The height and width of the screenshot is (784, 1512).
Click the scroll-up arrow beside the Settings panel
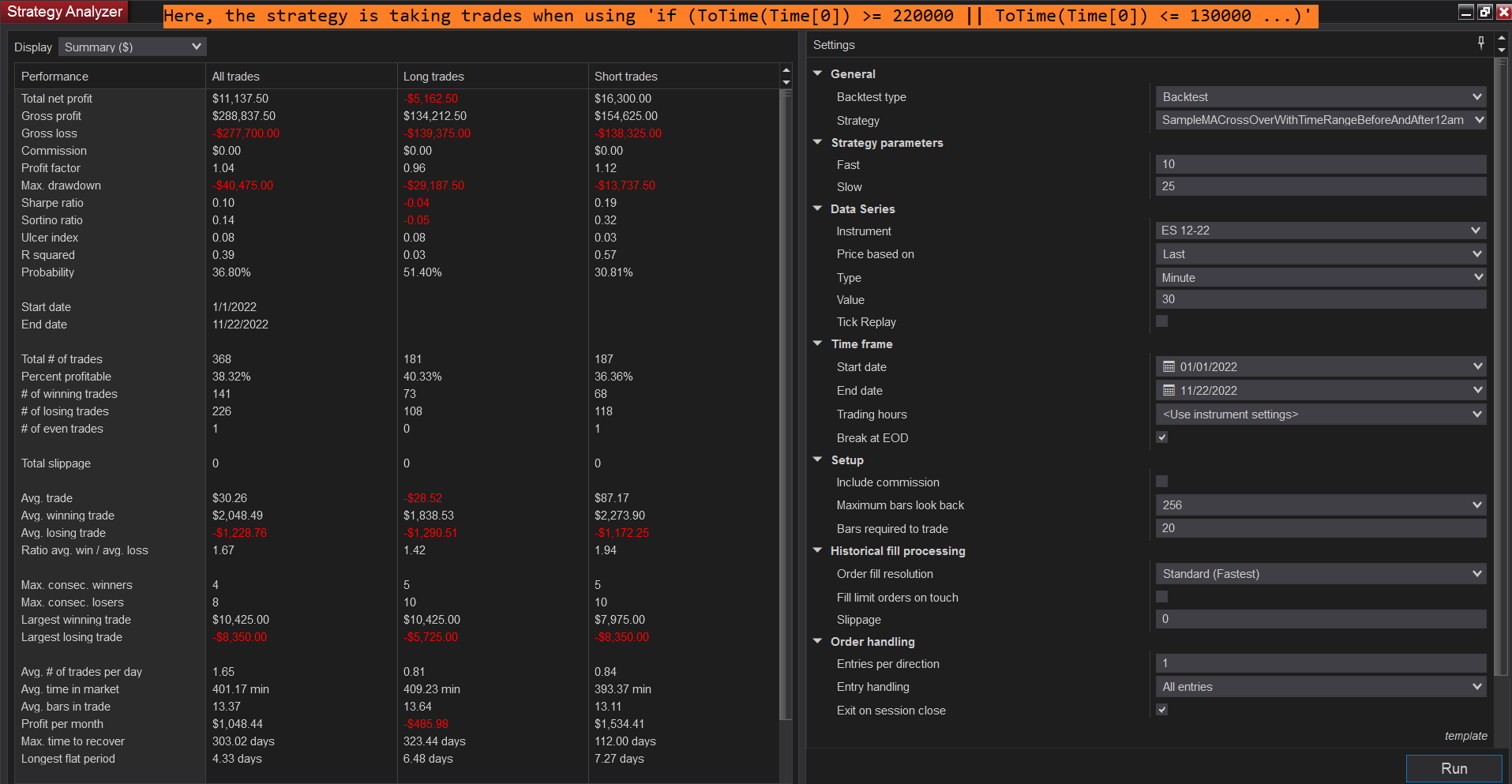click(x=1503, y=37)
